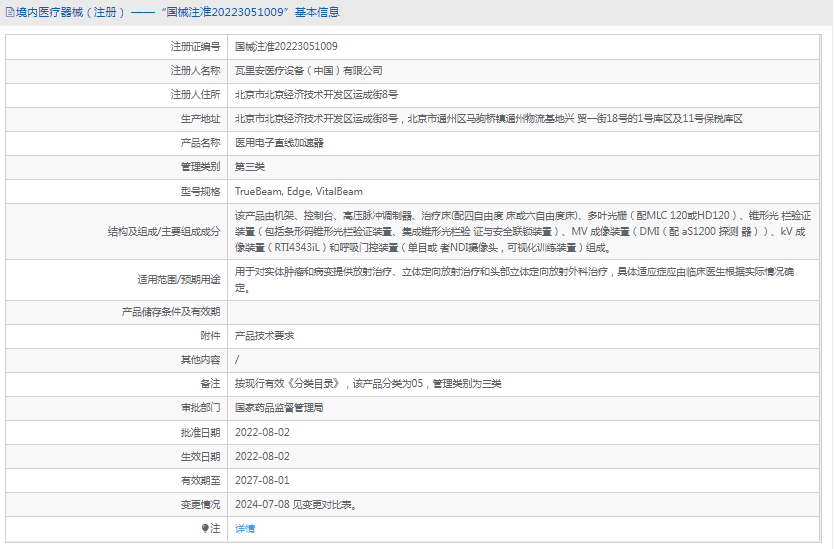Click the 适用范围/预期用途 label
This screenshot has height=549, width=834.
point(179,279)
